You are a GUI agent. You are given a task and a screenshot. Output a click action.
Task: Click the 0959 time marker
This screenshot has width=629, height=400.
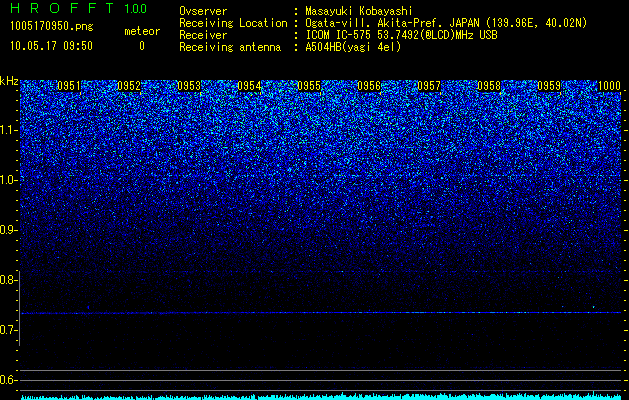pos(549,86)
